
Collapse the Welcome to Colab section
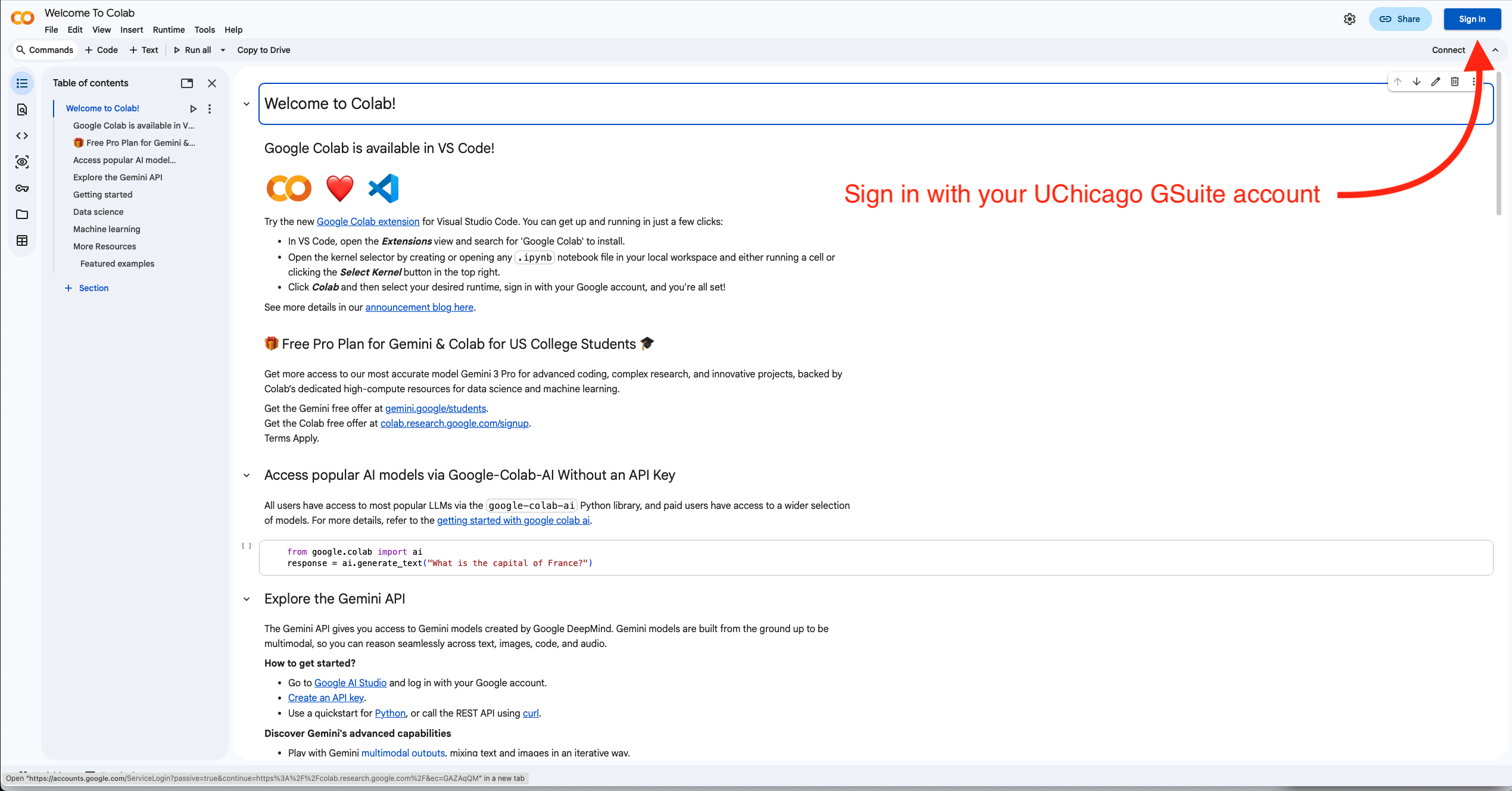pyautogui.click(x=247, y=104)
